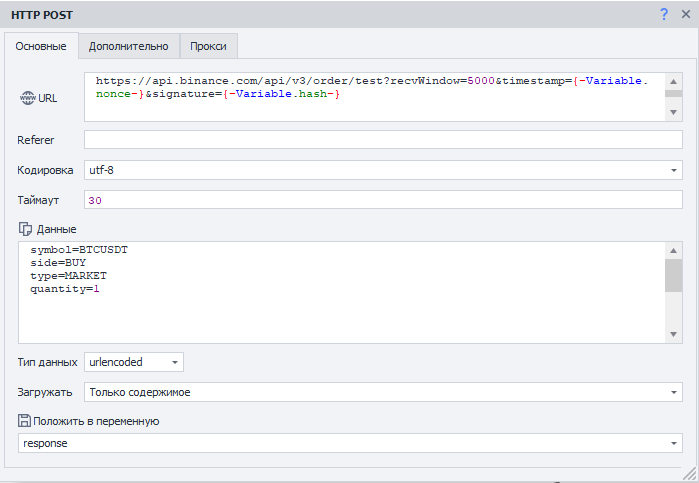Focus the Таймаут field showing 30
This screenshot has height=483, width=699.
tap(382, 200)
